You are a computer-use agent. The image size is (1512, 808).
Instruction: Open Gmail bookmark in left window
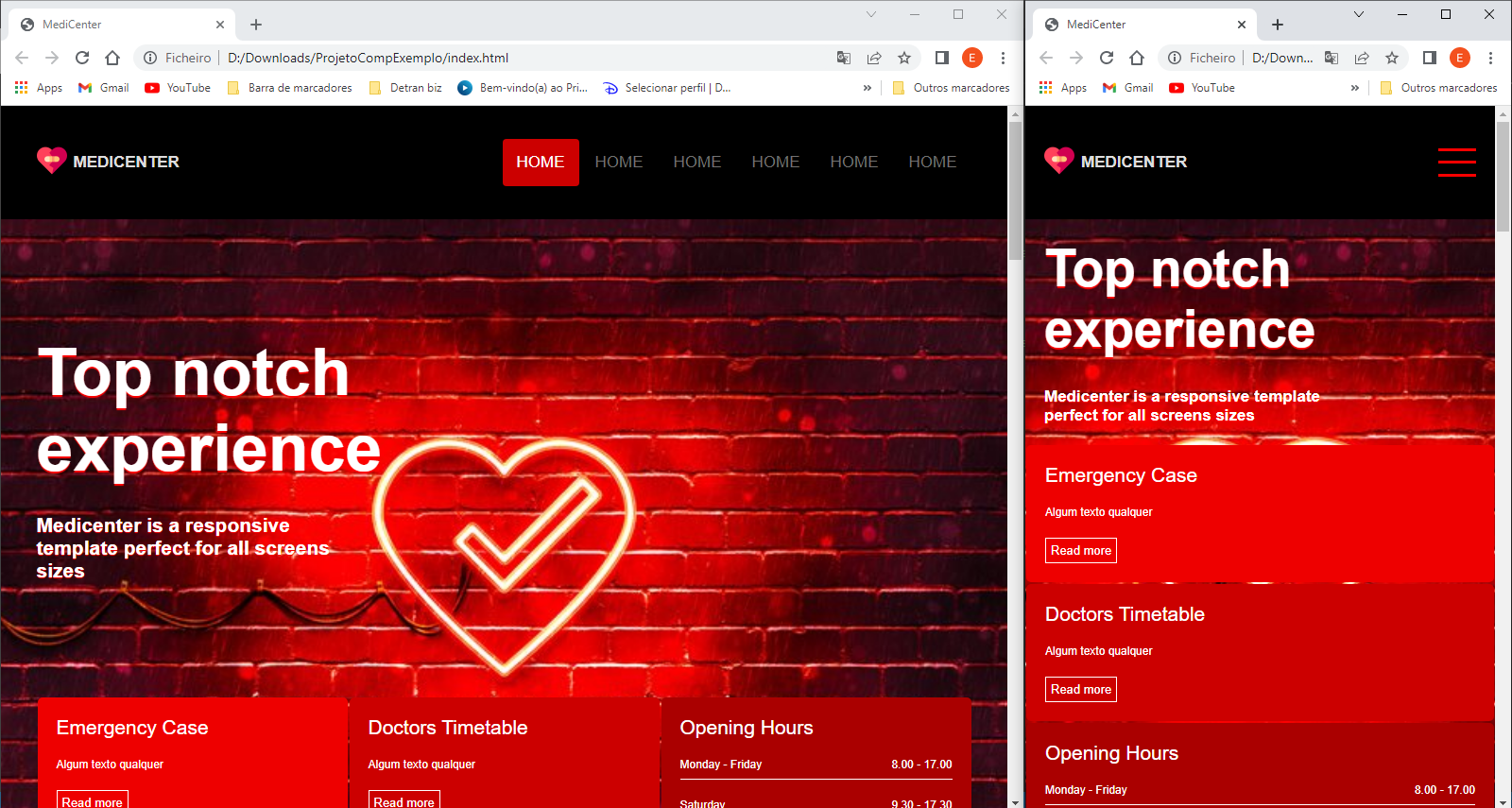tap(104, 88)
